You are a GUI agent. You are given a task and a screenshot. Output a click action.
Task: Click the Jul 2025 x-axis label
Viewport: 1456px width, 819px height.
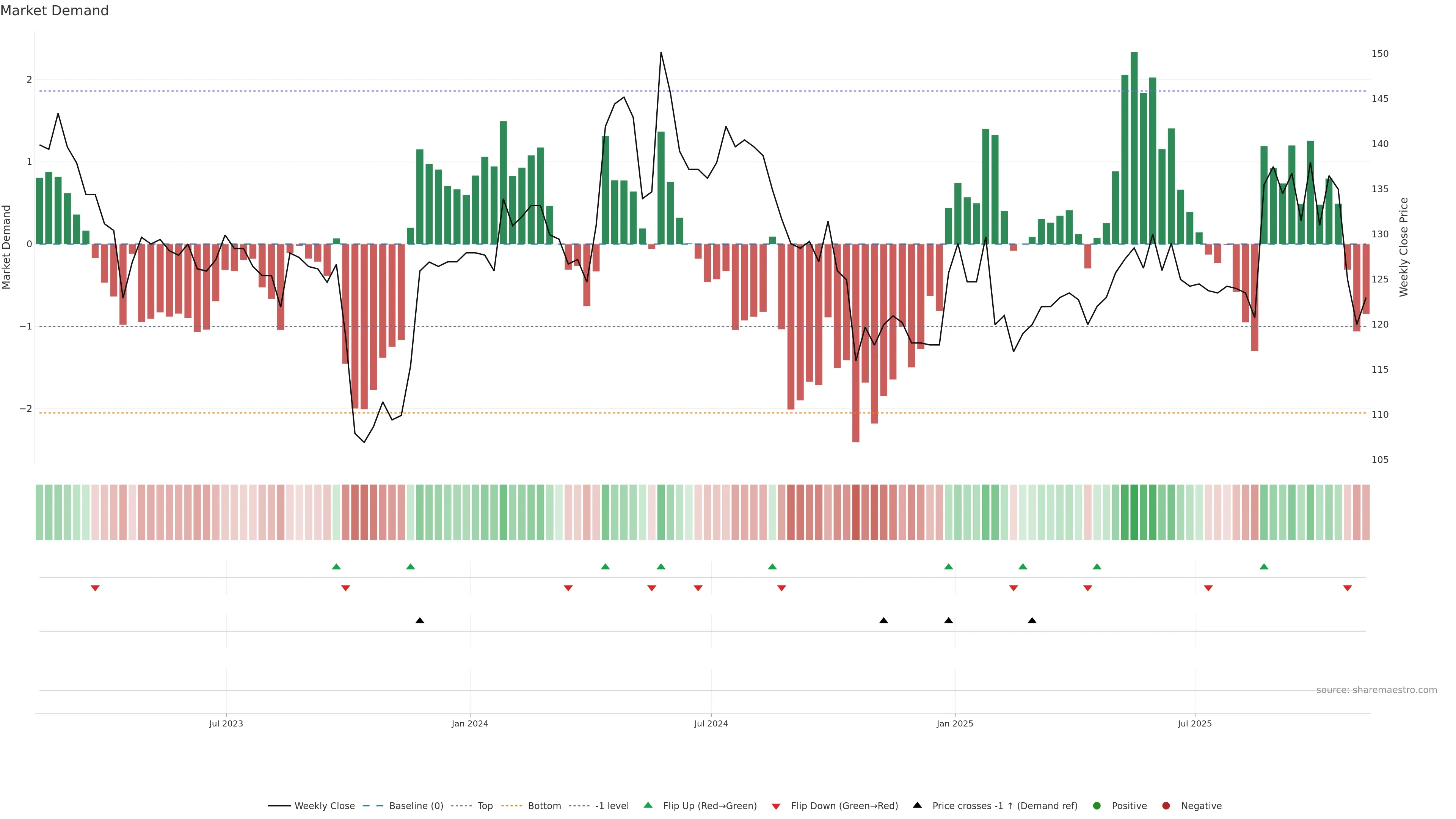click(1194, 723)
